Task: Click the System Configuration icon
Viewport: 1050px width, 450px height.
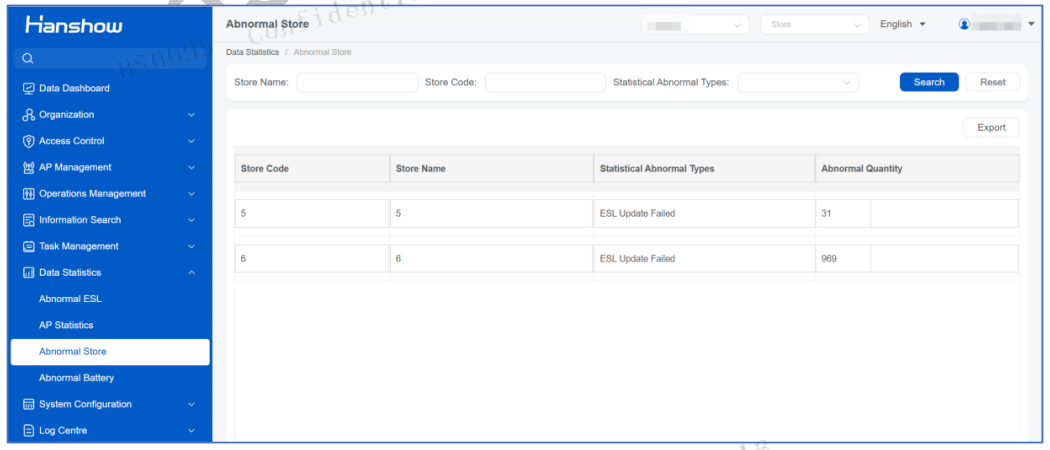Action: (28, 404)
